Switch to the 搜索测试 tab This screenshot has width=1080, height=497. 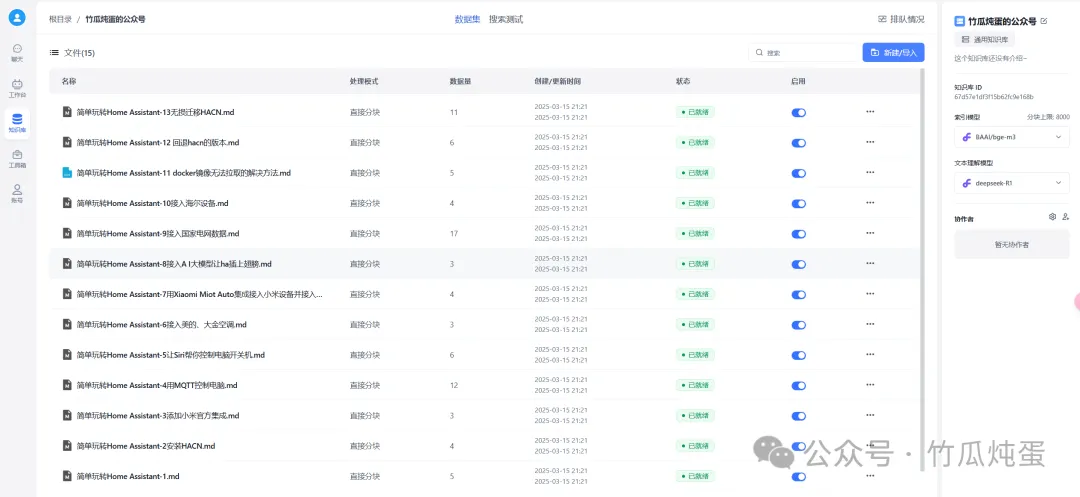pyautogui.click(x=506, y=19)
